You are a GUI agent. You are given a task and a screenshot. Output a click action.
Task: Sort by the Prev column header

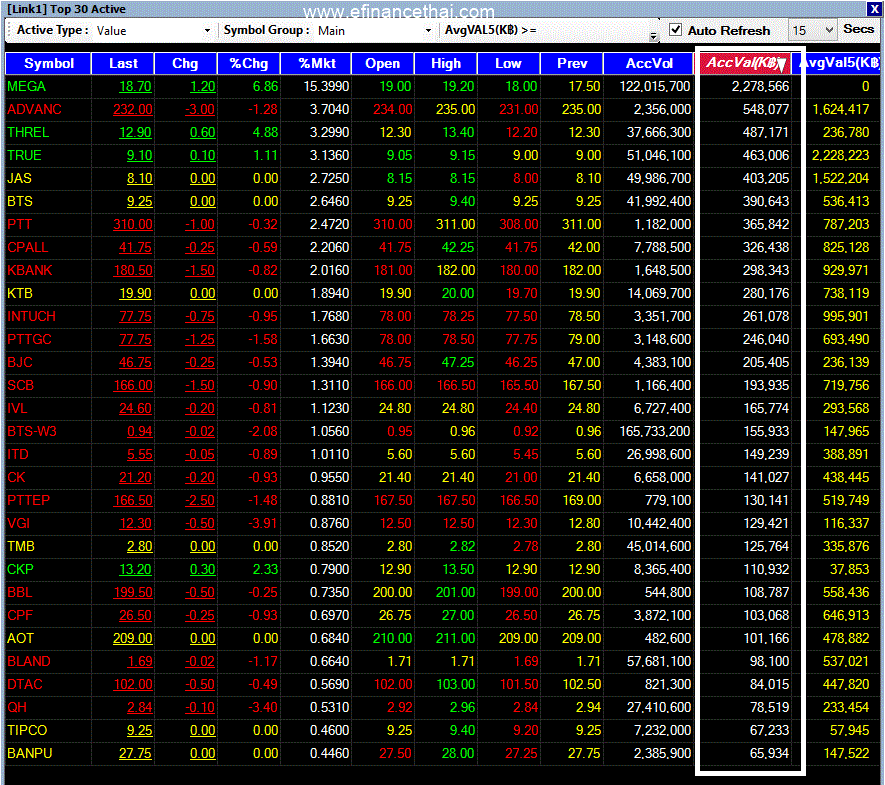572,63
